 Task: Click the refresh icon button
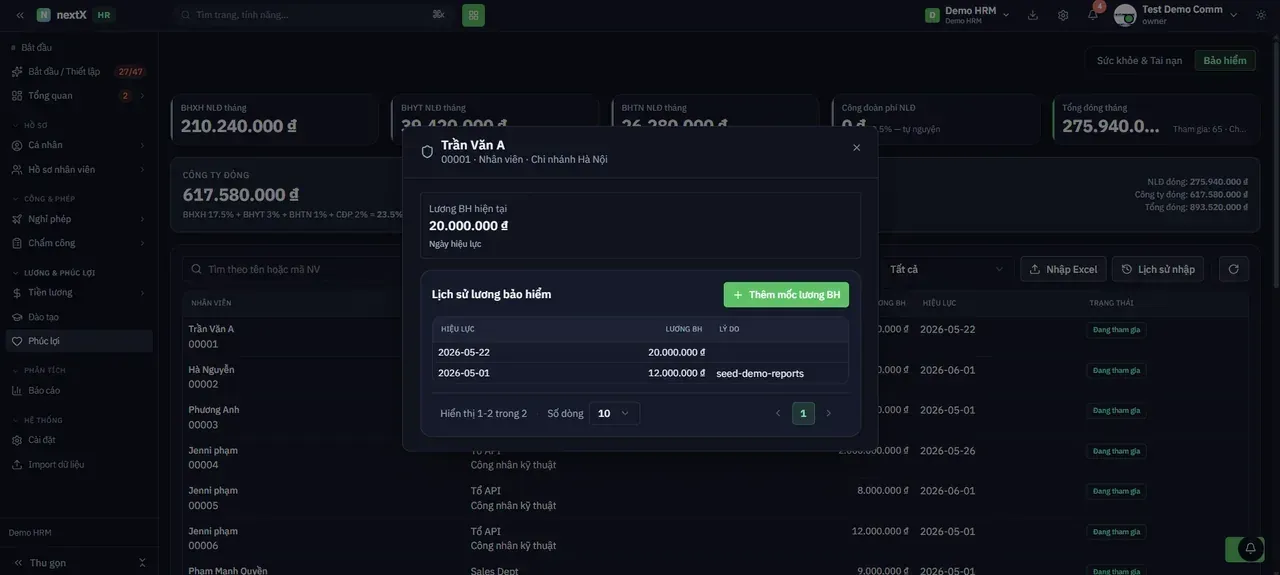click(x=1233, y=269)
